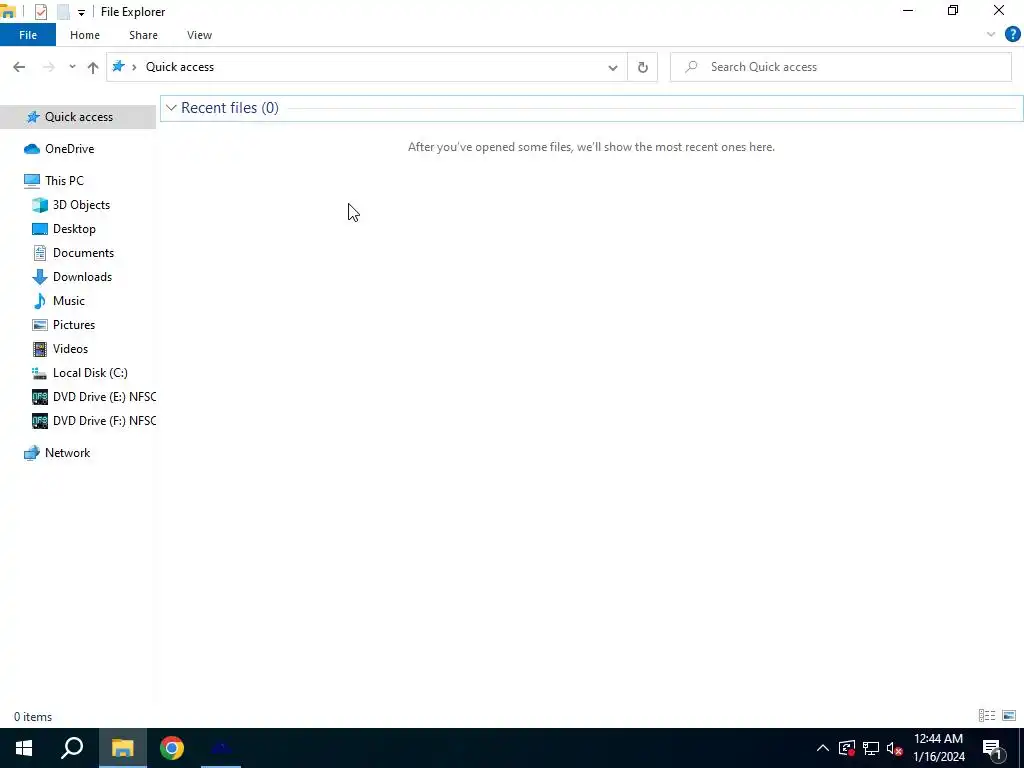The image size is (1024, 768).
Task: Click the Quick access breadcrumb text
Action: coord(180,67)
